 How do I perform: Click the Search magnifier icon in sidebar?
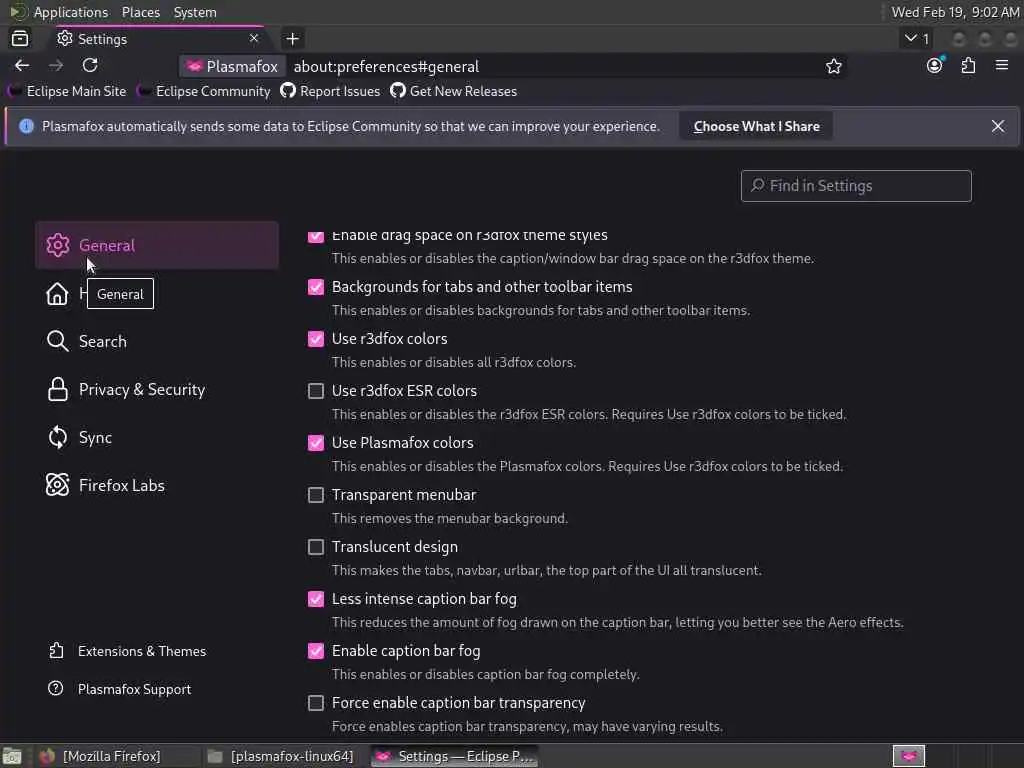(x=57, y=341)
